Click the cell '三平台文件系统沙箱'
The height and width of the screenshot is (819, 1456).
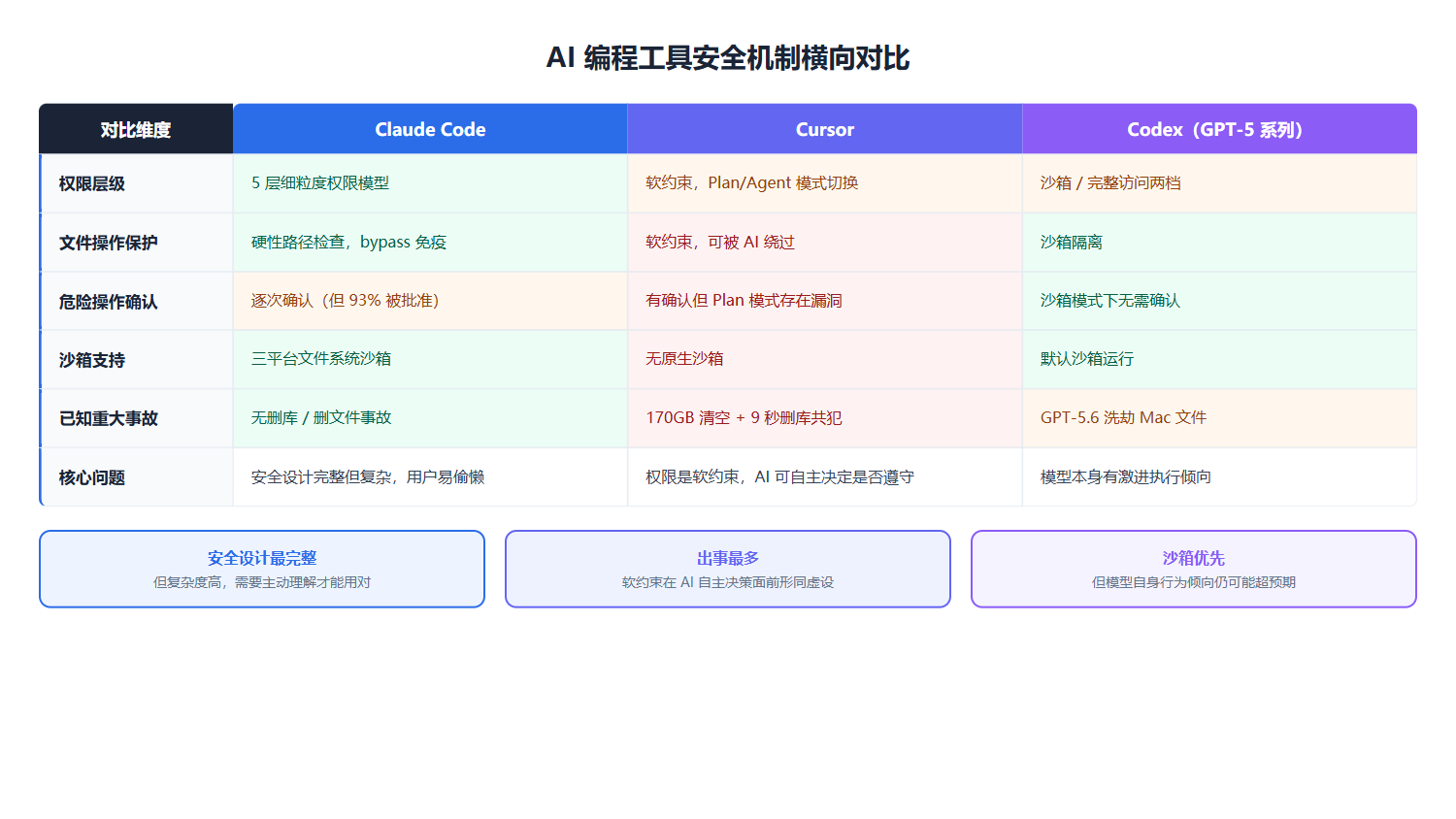[x=430, y=360]
